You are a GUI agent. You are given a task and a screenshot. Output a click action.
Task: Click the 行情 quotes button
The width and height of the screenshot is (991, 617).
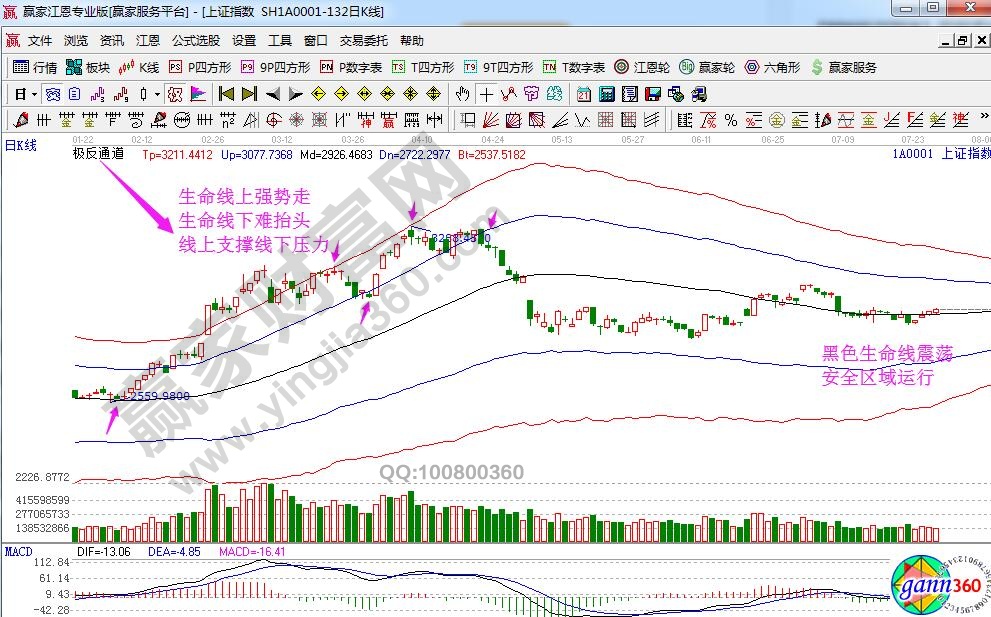(35, 67)
